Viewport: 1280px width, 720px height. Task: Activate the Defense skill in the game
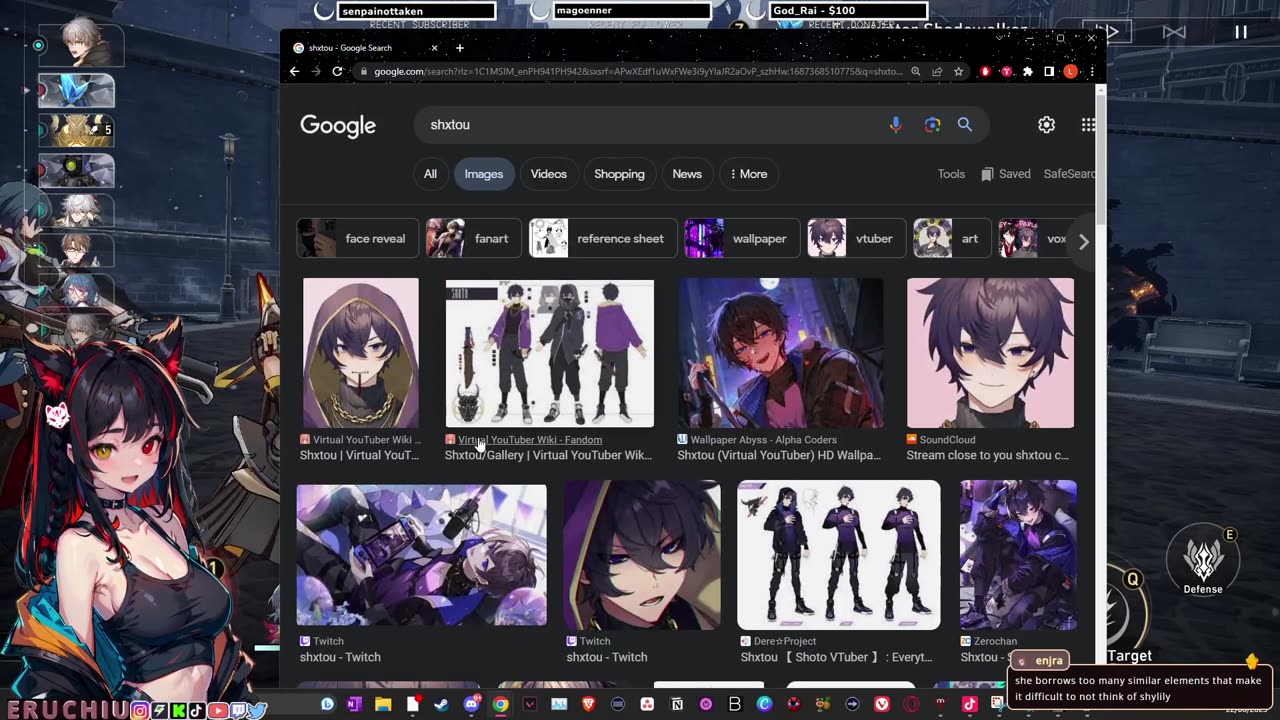[1203, 561]
